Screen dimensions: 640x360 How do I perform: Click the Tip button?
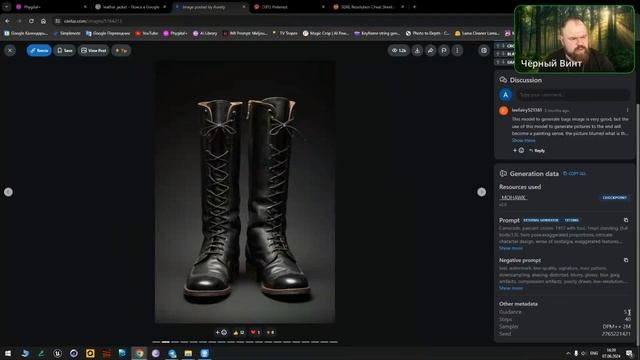tap(121, 50)
